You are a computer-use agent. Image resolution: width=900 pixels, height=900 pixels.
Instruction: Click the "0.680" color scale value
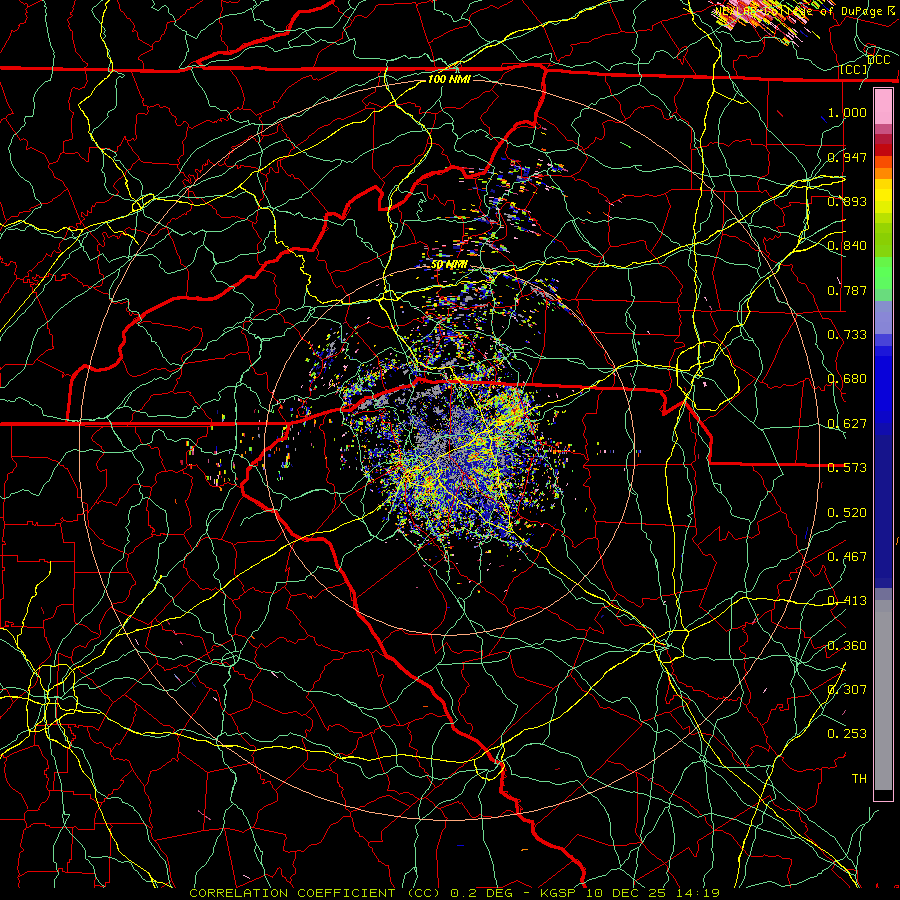click(847, 378)
